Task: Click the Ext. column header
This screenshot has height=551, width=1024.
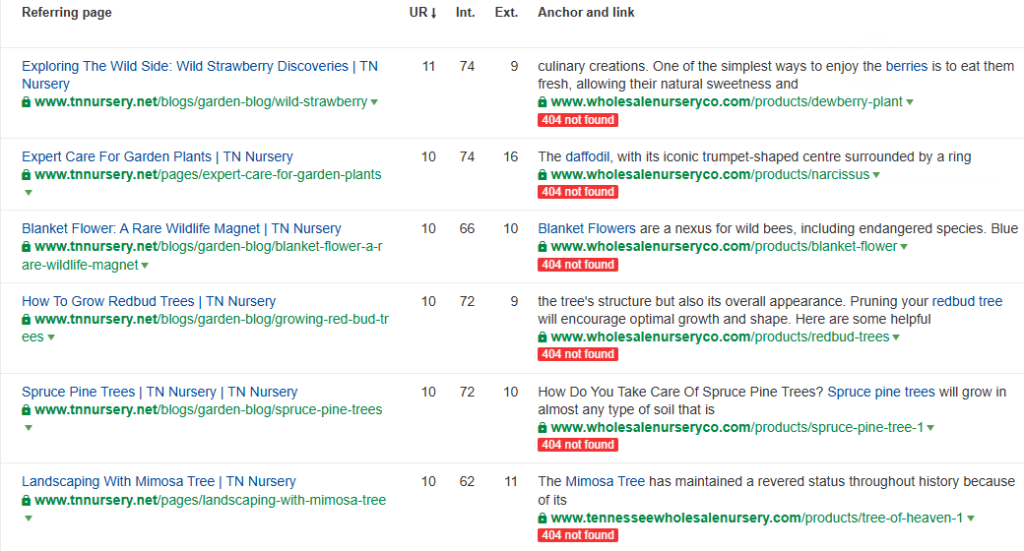Action: 506,13
